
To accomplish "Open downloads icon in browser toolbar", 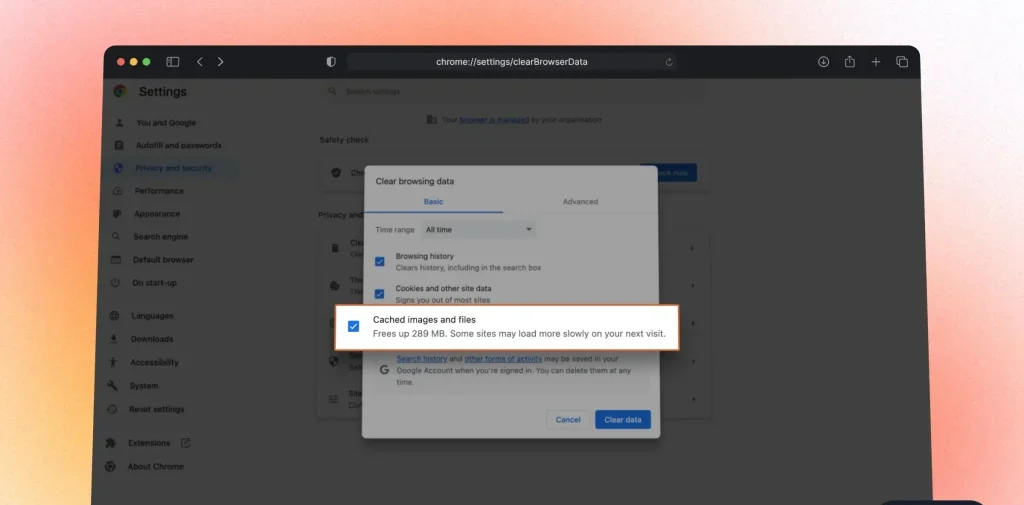I will (x=823, y=62).
